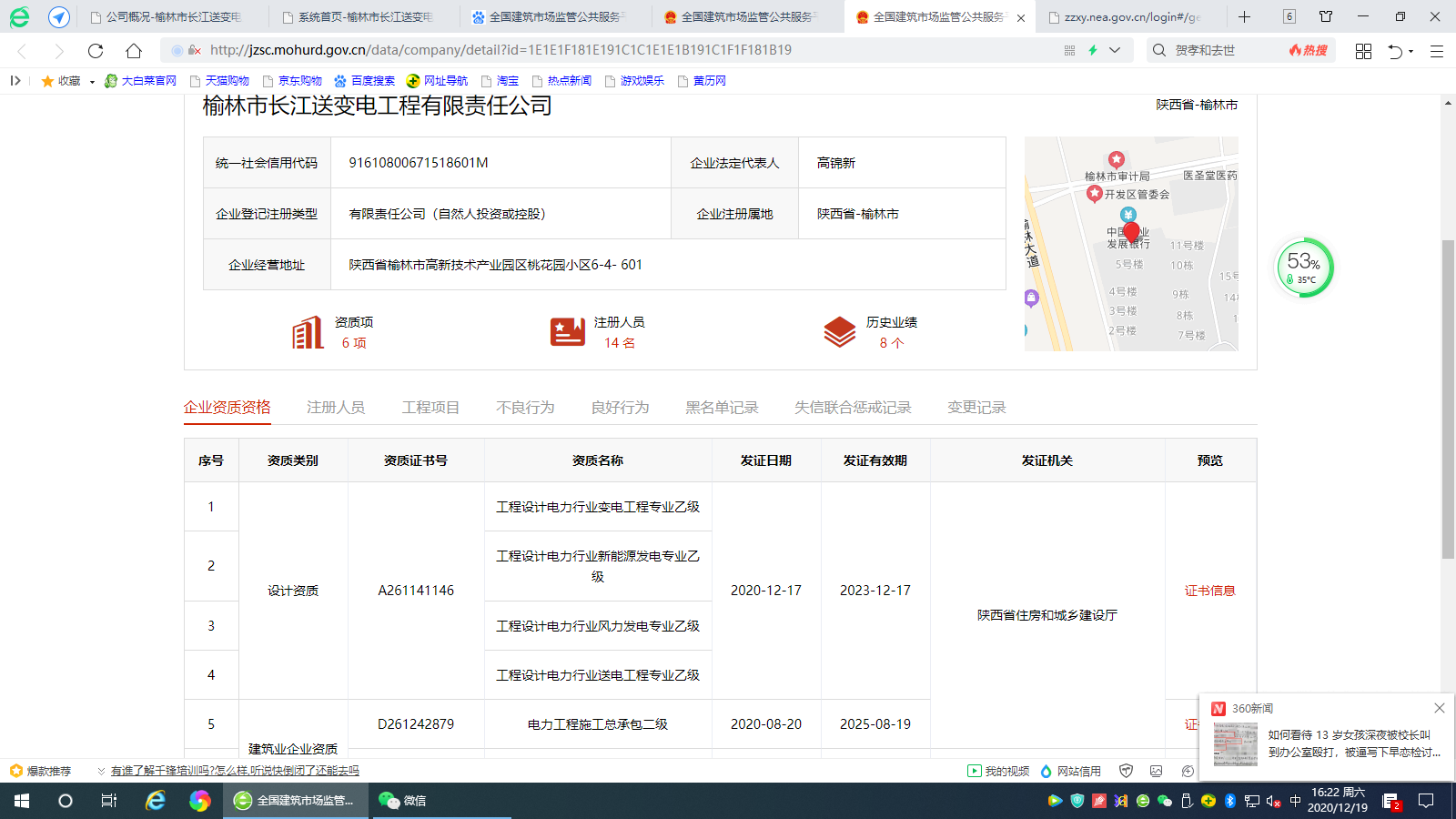The image size is (1456, 819).
Task: Click the 注册人员 red card icon
Action: 567,332
